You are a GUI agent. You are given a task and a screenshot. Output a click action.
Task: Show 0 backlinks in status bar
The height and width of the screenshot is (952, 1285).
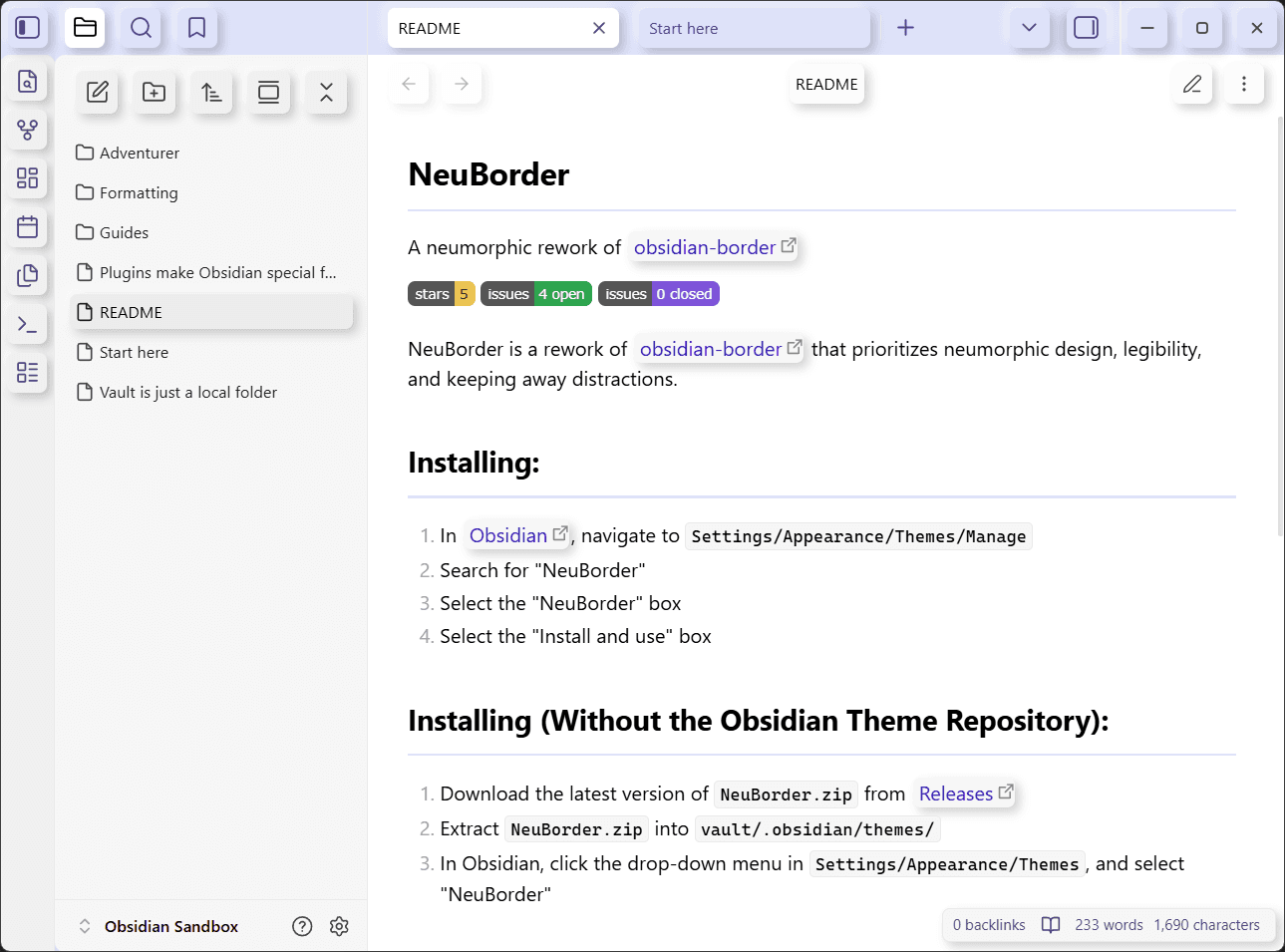coord(989,925)
